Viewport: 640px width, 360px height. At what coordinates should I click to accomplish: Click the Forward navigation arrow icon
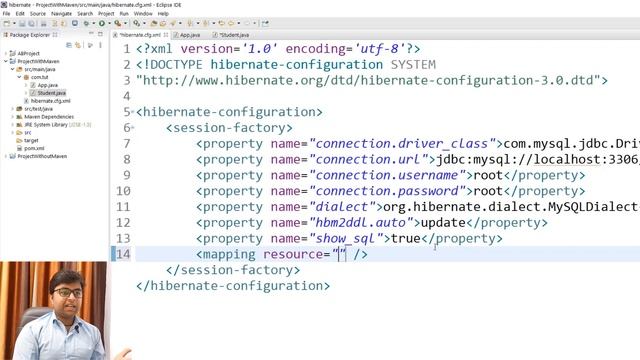(247, 23)
